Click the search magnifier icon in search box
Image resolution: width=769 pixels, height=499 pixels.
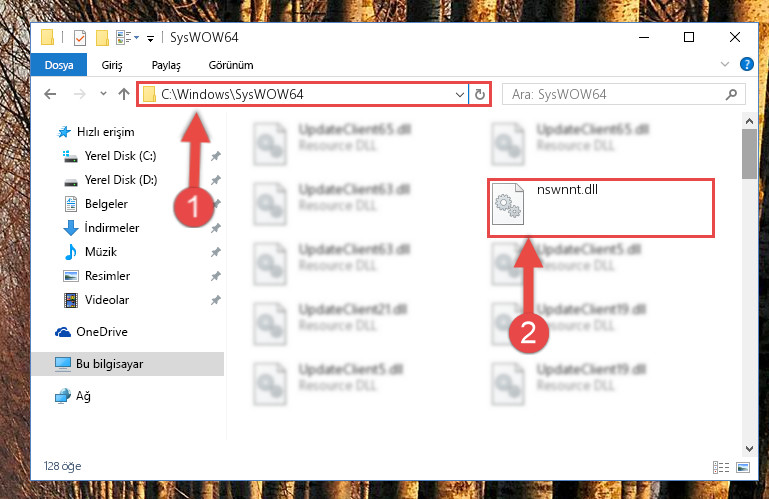point(731,94)
